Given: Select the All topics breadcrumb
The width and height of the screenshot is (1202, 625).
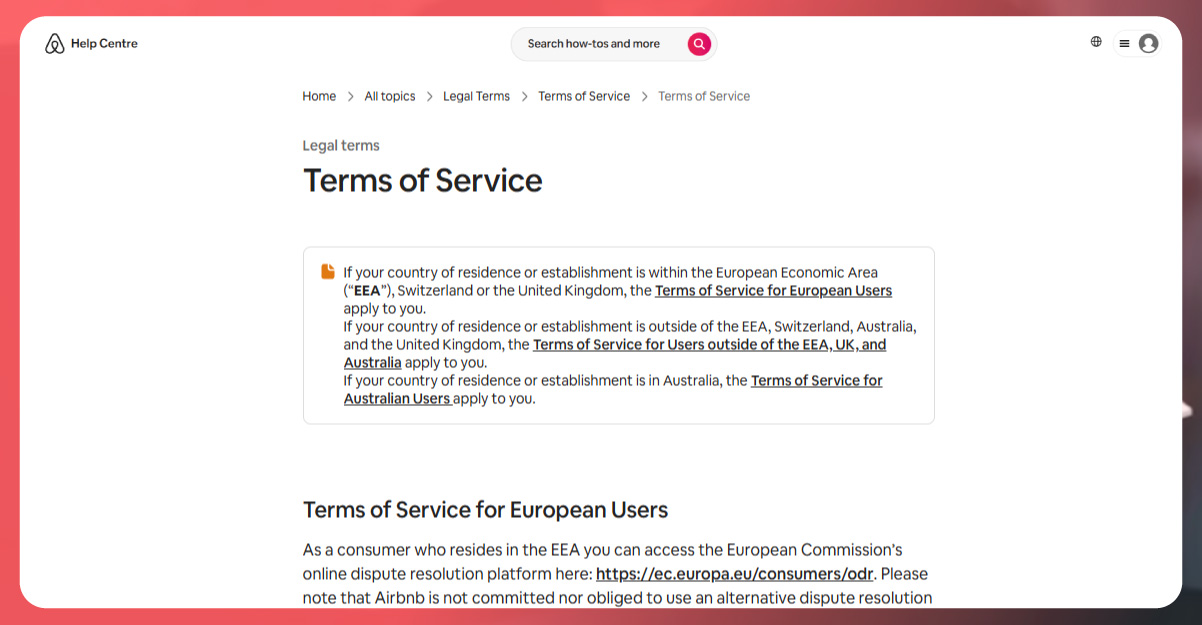Looking at the screenshot, I should pyautogui.click(x=389, y=97).
